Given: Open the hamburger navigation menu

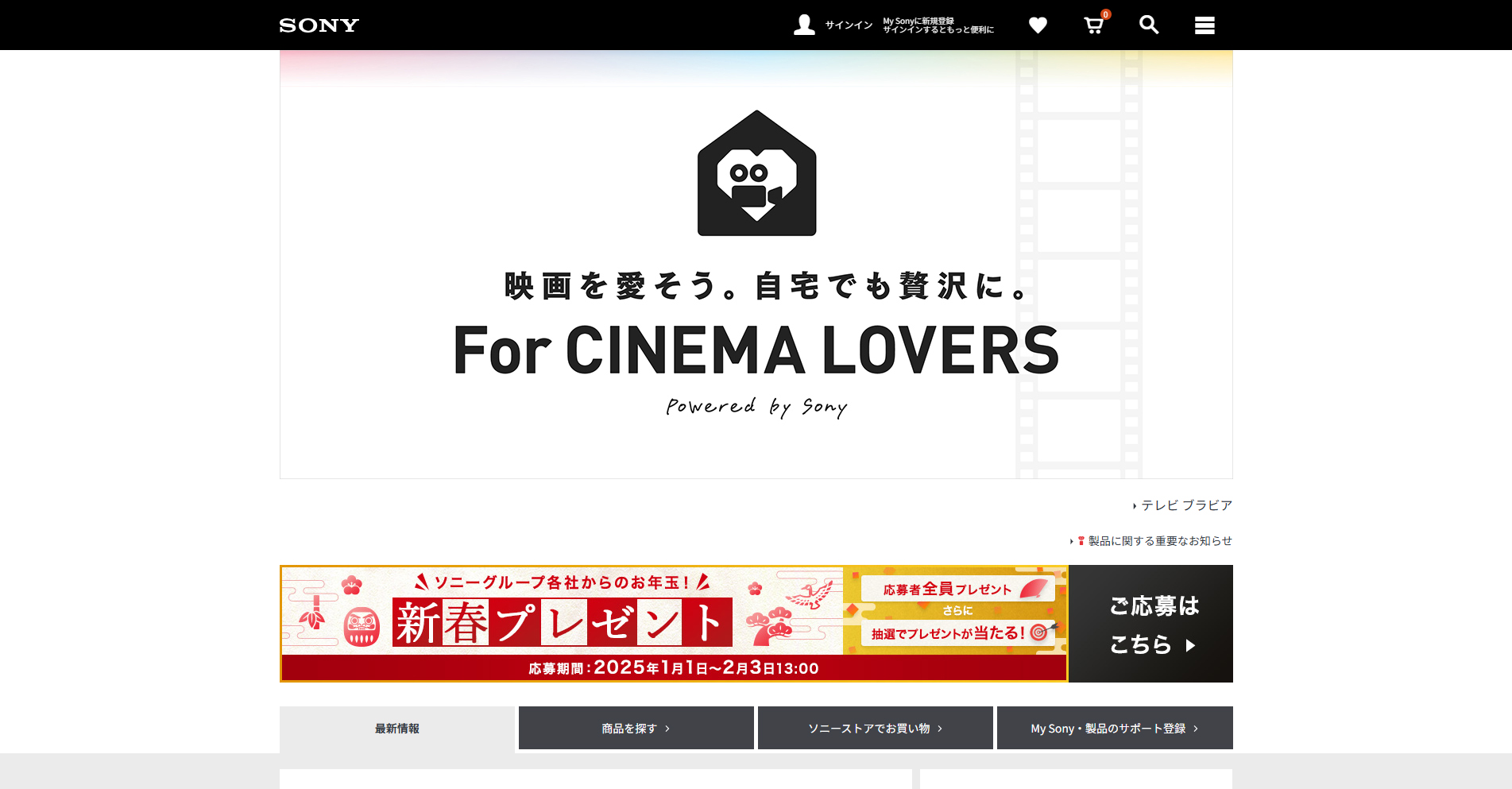Looking at the screenshot, I should (1205, 25).
